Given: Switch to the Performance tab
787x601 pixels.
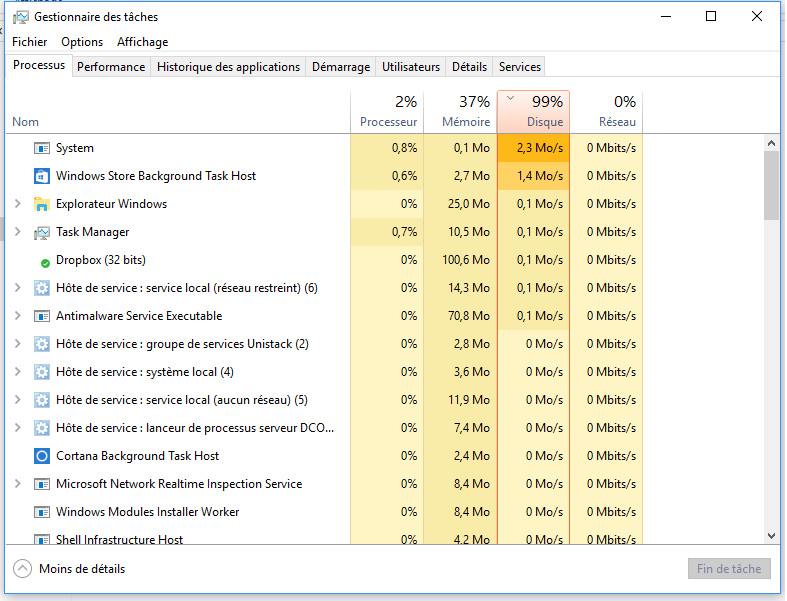Looking at the screenshot, I should [111, 67].
